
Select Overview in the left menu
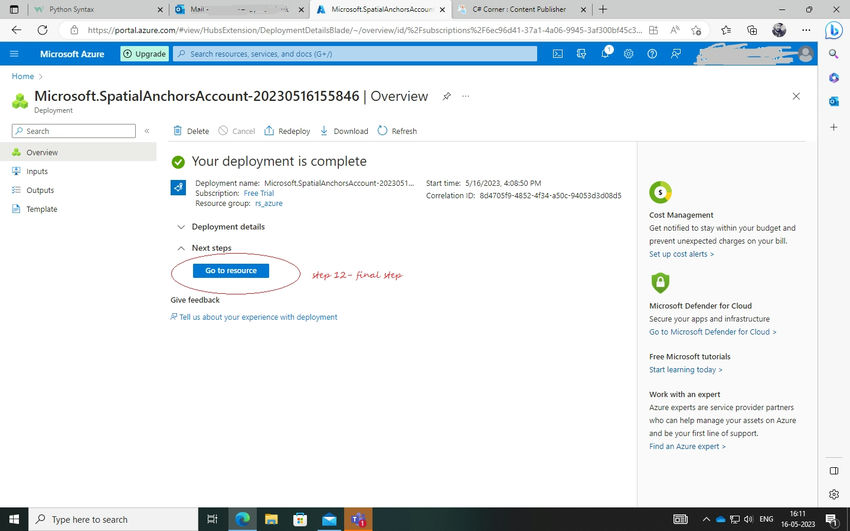coord(78,152)
